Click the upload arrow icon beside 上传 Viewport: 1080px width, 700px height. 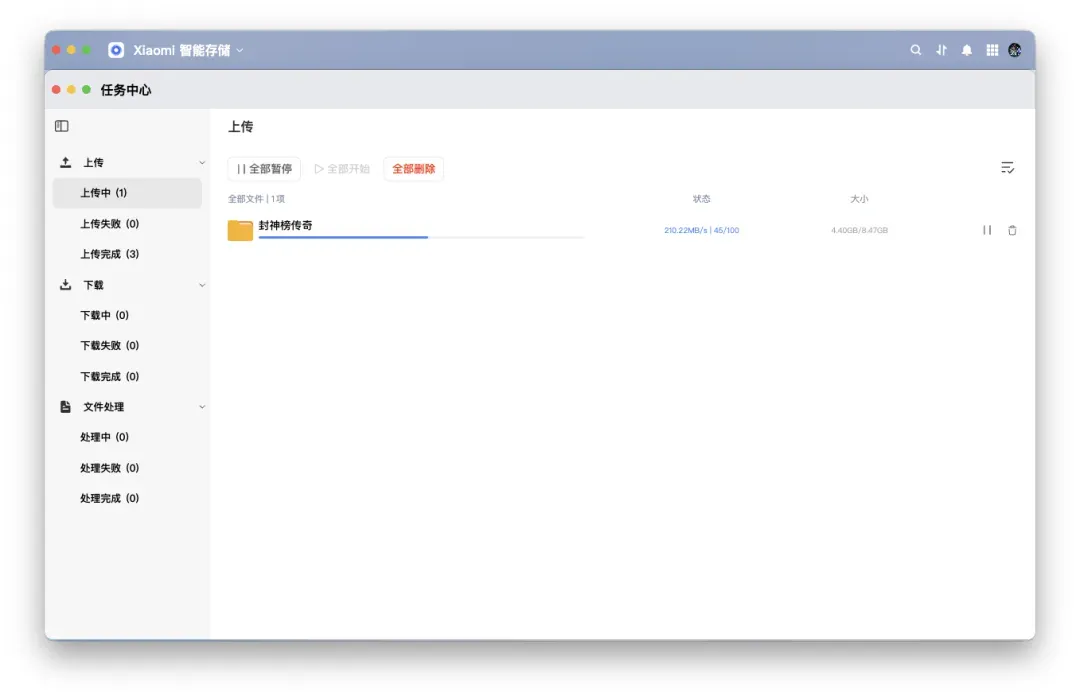[65, 162]
